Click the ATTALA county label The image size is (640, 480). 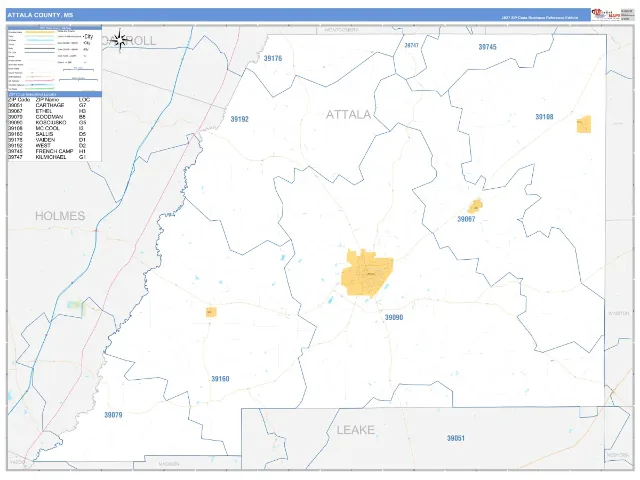[348, 115]
